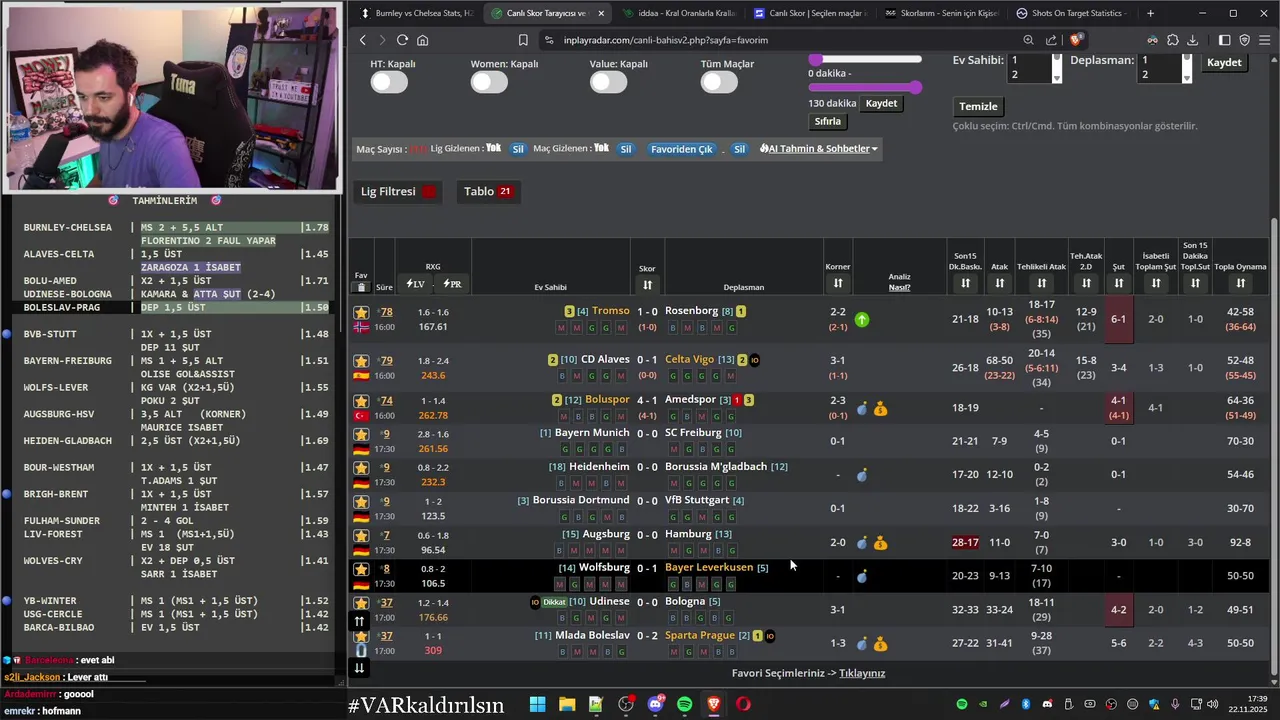
Task: Click Kaydet next to 130 dakika
Action: pos(881,103)
